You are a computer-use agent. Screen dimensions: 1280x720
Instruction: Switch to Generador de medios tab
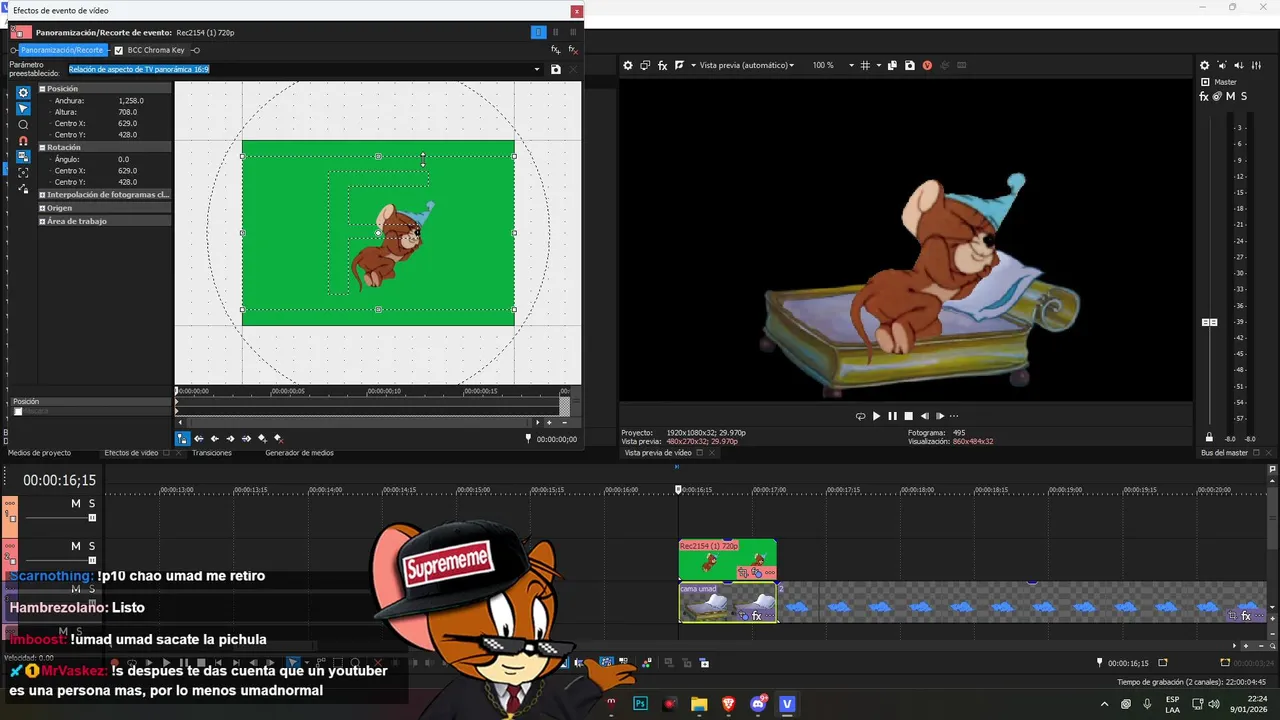point(299,453)
